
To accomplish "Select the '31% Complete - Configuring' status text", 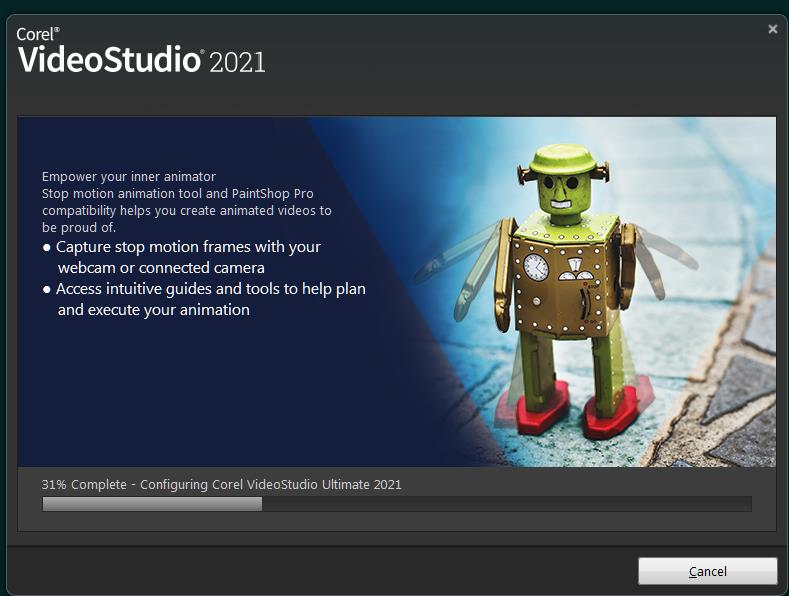I will click(x=221, y=484).
